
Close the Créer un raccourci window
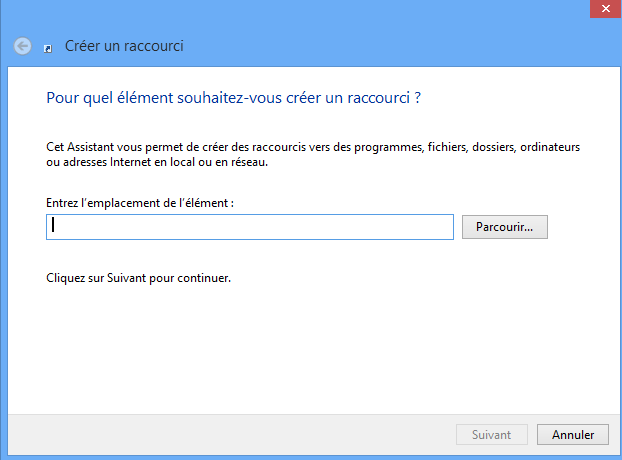tap(605, 9)
